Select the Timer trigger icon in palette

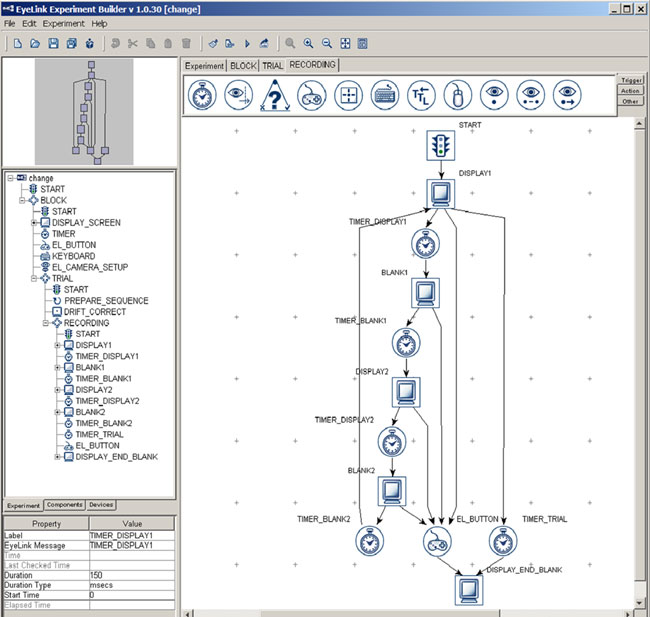click(x=202, y=95)
